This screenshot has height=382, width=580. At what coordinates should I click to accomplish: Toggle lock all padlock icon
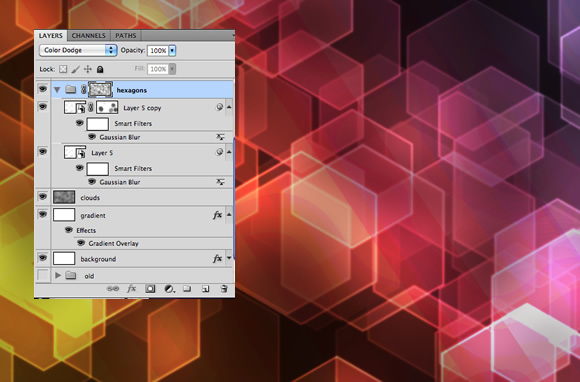coord(100,69)
